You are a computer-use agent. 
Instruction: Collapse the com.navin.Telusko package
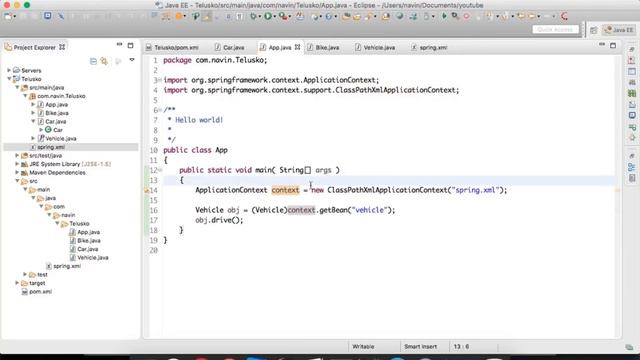tap(25, 96)
